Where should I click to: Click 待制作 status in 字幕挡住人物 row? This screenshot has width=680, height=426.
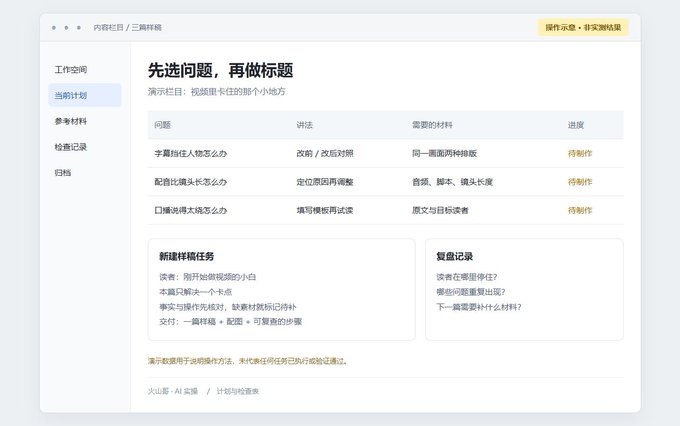pyautogui.click(x=580, y=153)
